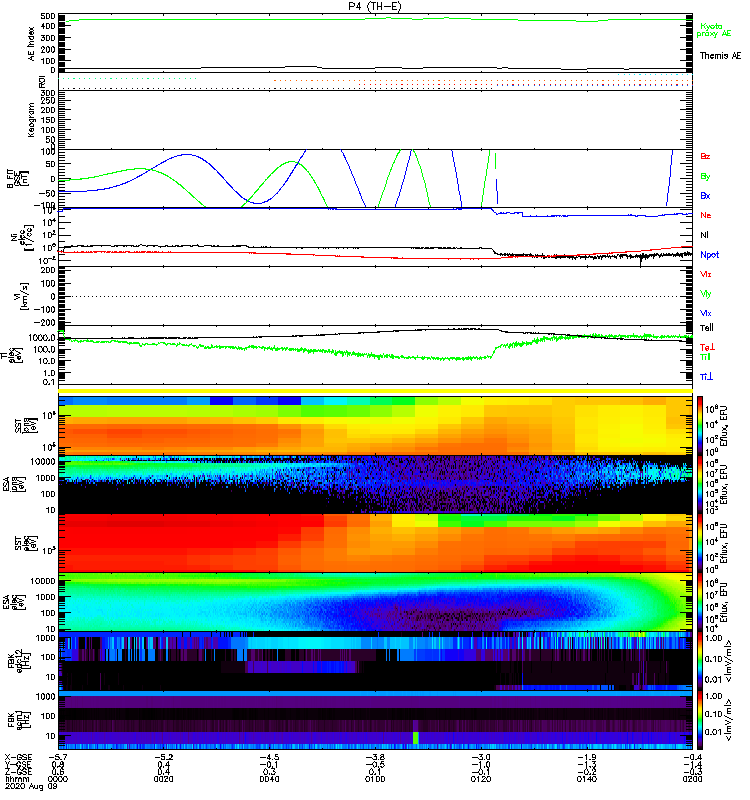Pick the red "Ne" density legend label
Screen dimensions: 750x800
pos(706,215)
